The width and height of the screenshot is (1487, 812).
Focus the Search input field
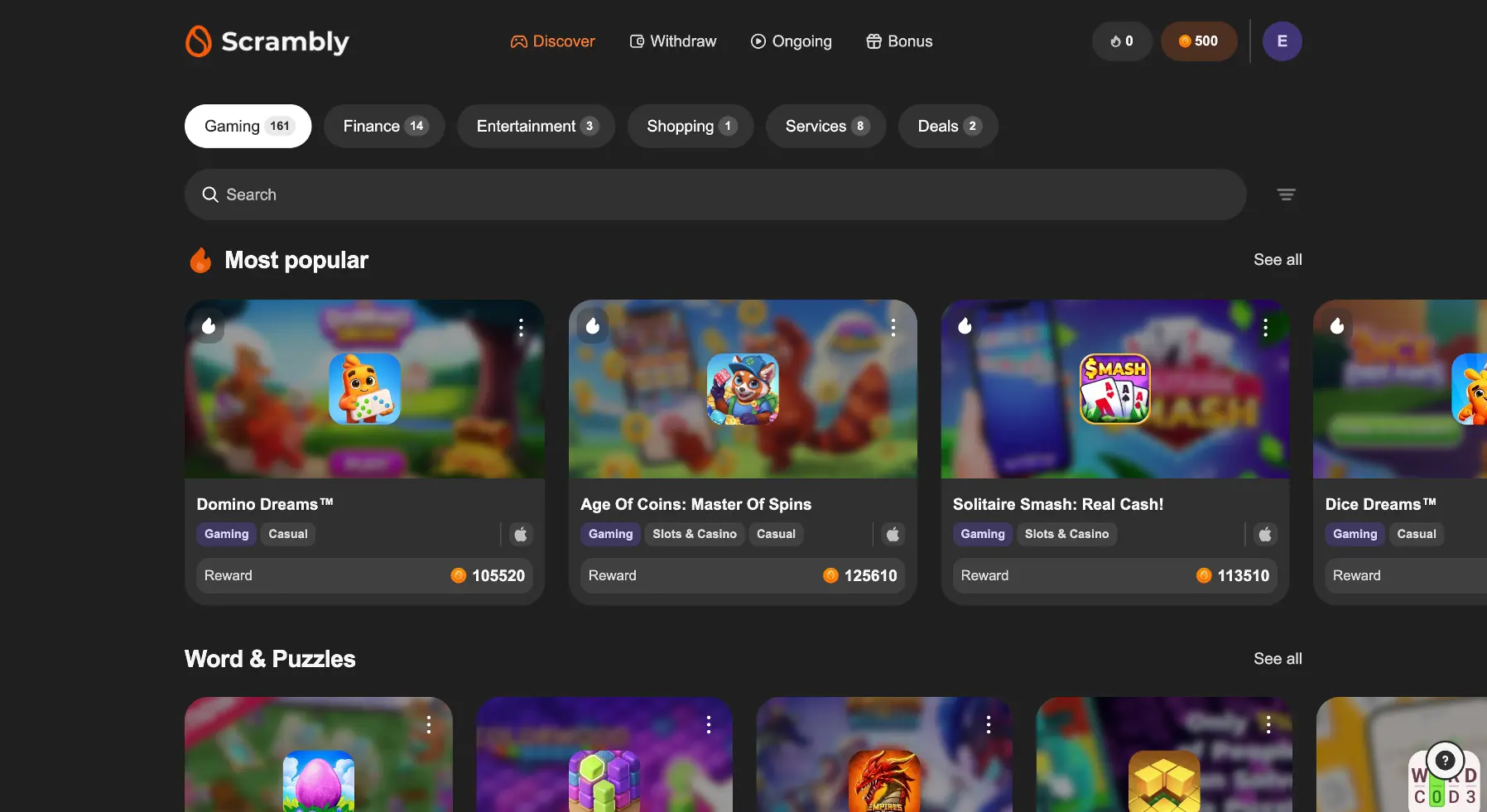[715, 195]
